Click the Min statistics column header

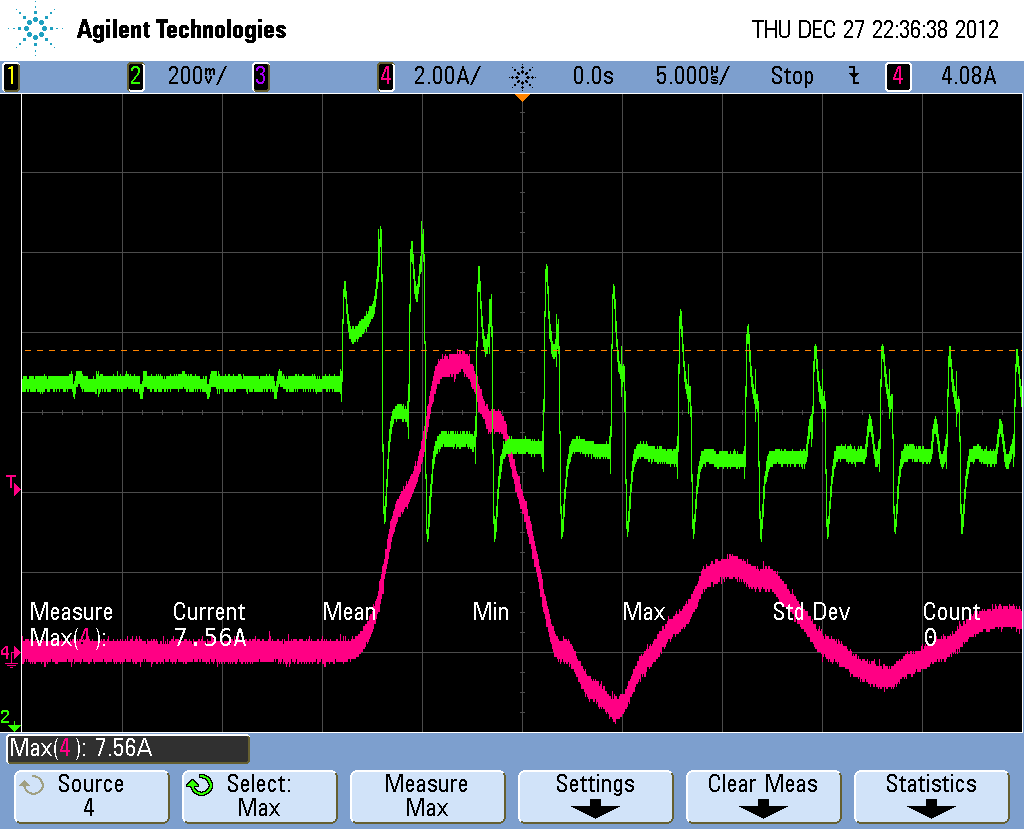(x=490, y=612)
